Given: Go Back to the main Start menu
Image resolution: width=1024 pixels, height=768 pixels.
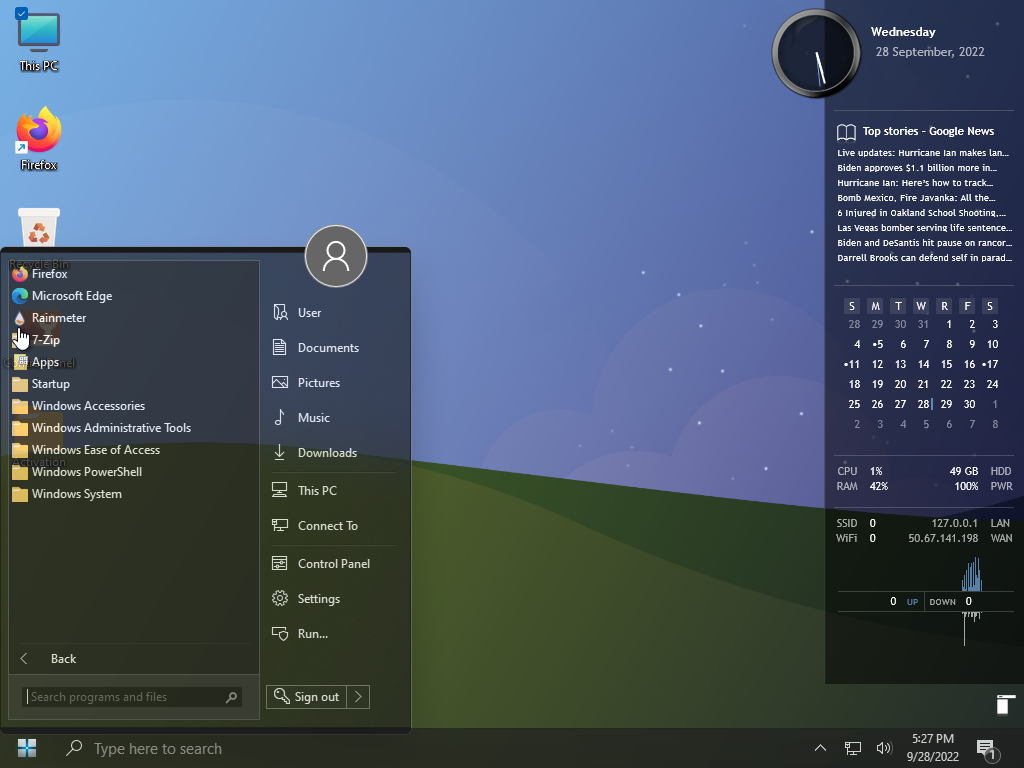Looking at the screenshot, I should tap(63, 659).
